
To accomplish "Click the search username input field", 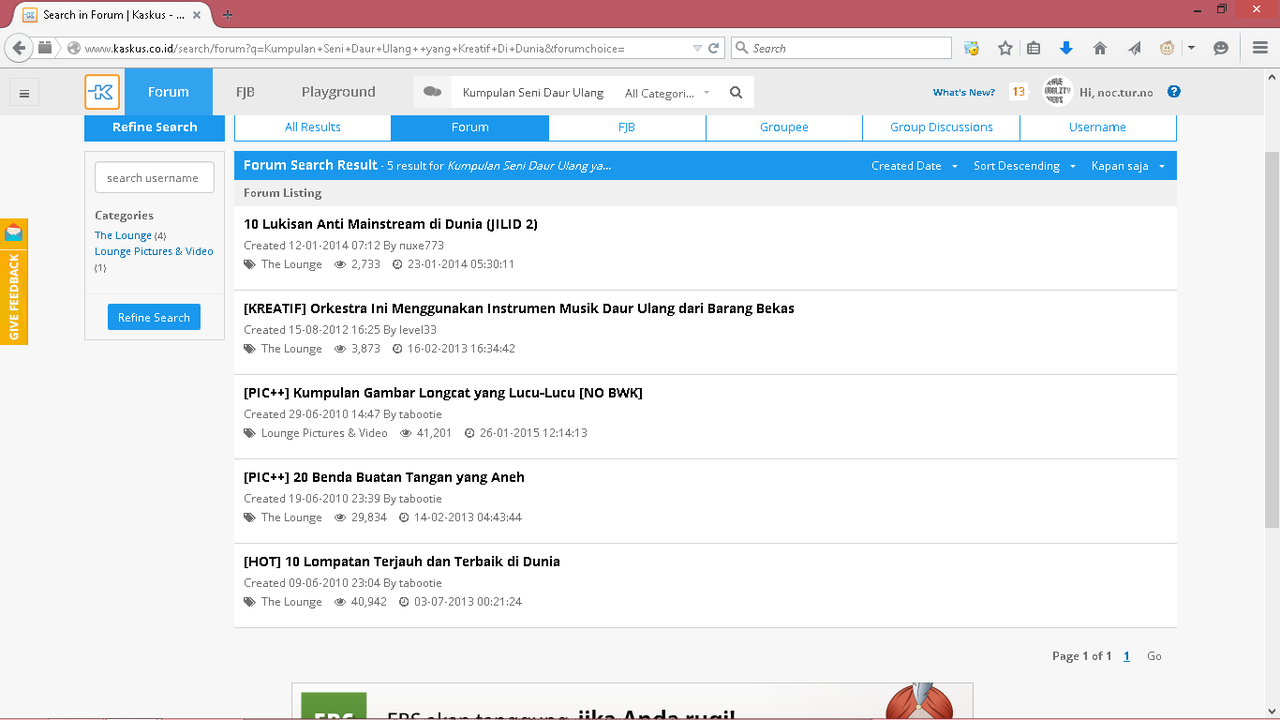I will point(154,177).
